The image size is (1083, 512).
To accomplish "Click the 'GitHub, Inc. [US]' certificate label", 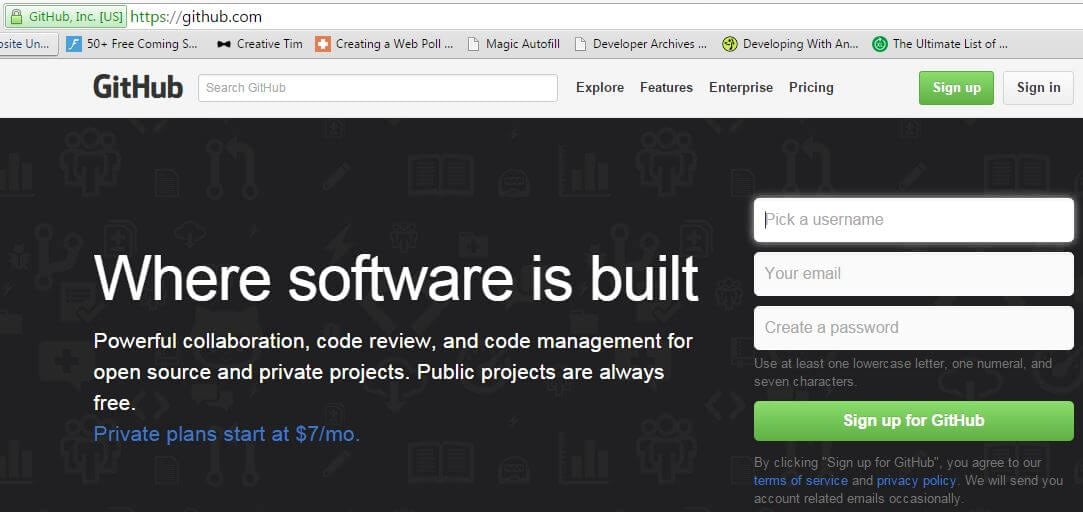I will pos(76,17).
